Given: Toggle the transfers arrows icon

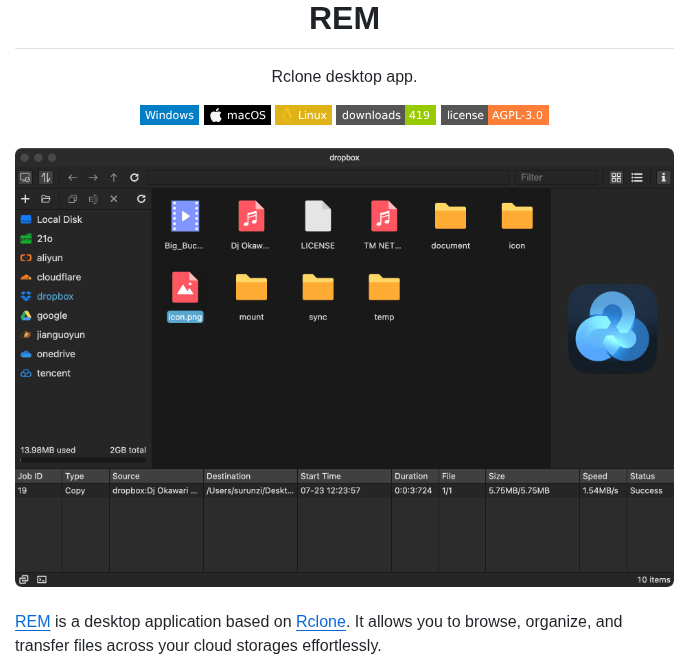Looking at the screenshot, I should click(46, 177).
